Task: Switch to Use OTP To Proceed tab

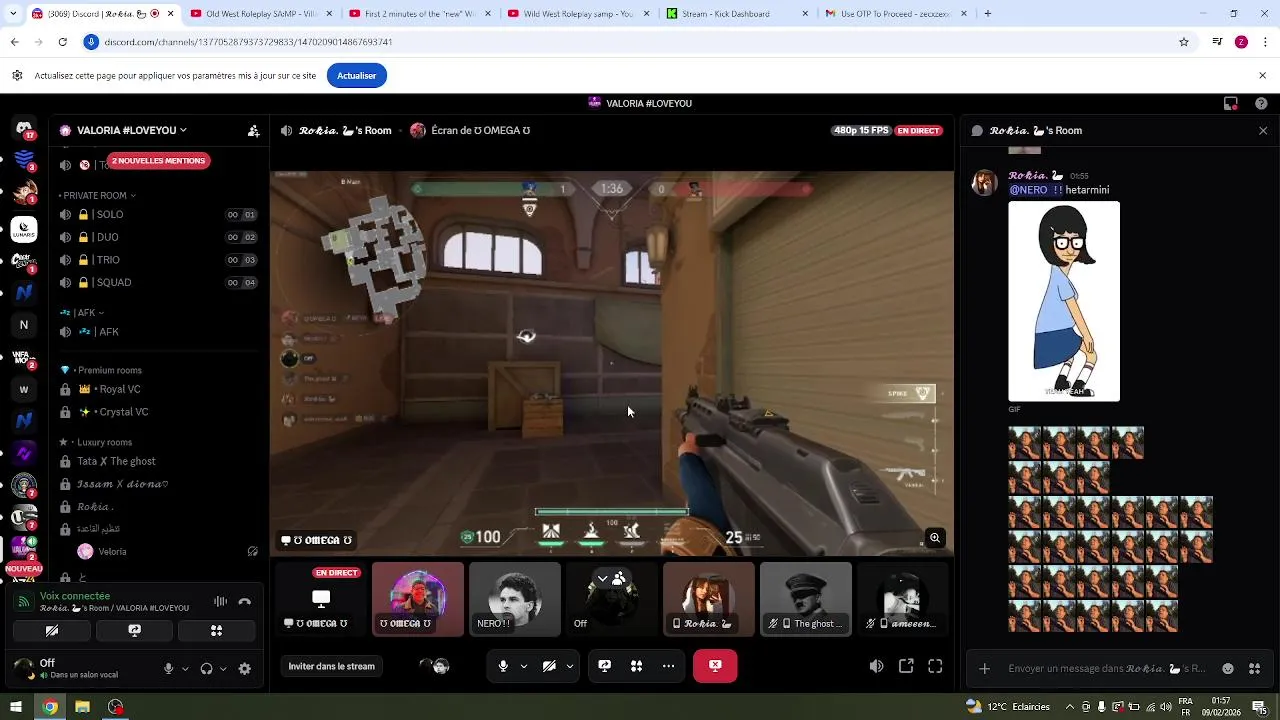Action: (895, 14)
